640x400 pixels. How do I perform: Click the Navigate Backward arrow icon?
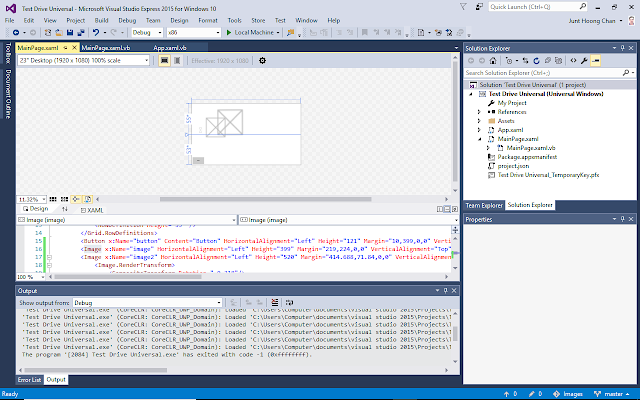click(x=16, y=33)
